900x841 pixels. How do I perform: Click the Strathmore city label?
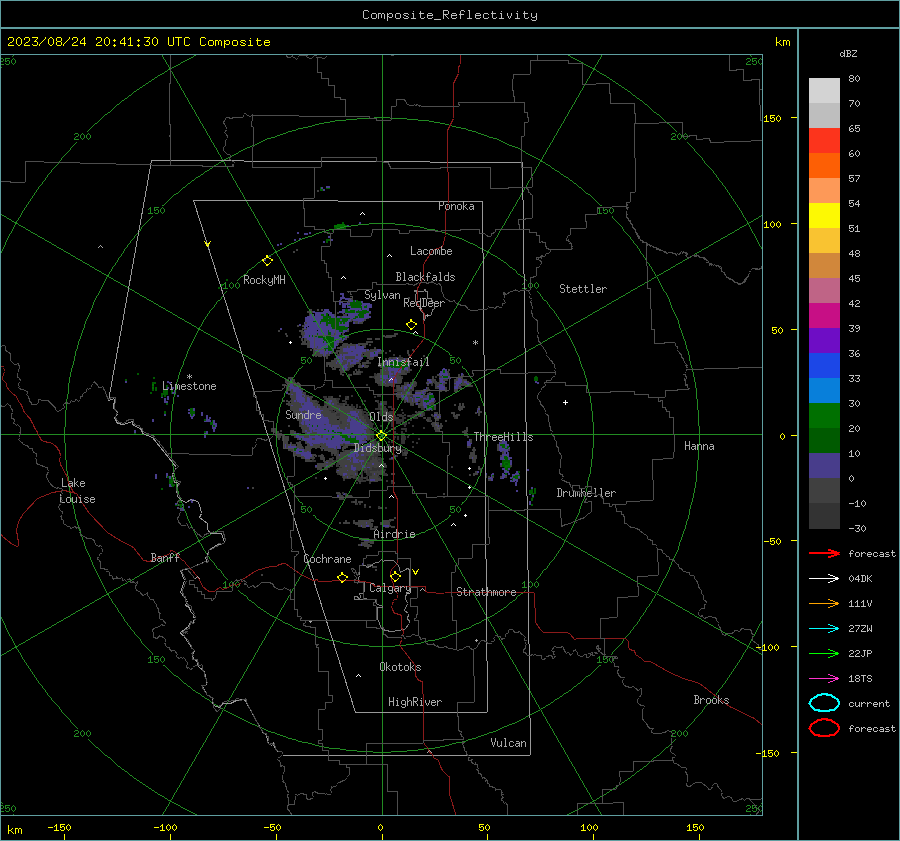[486, 592]
